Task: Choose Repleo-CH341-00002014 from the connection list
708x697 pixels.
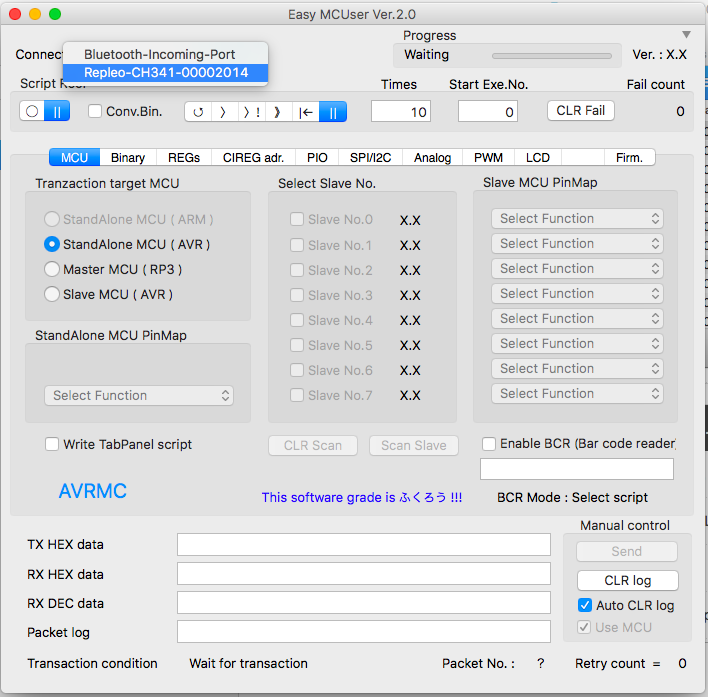Action: [x=165, y=73]
